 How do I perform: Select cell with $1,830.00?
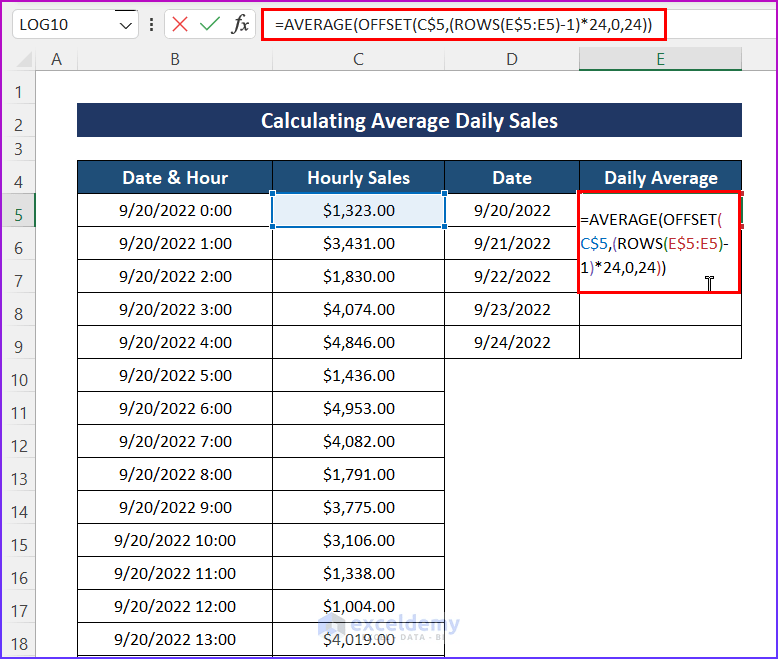(x=358, y=276)
